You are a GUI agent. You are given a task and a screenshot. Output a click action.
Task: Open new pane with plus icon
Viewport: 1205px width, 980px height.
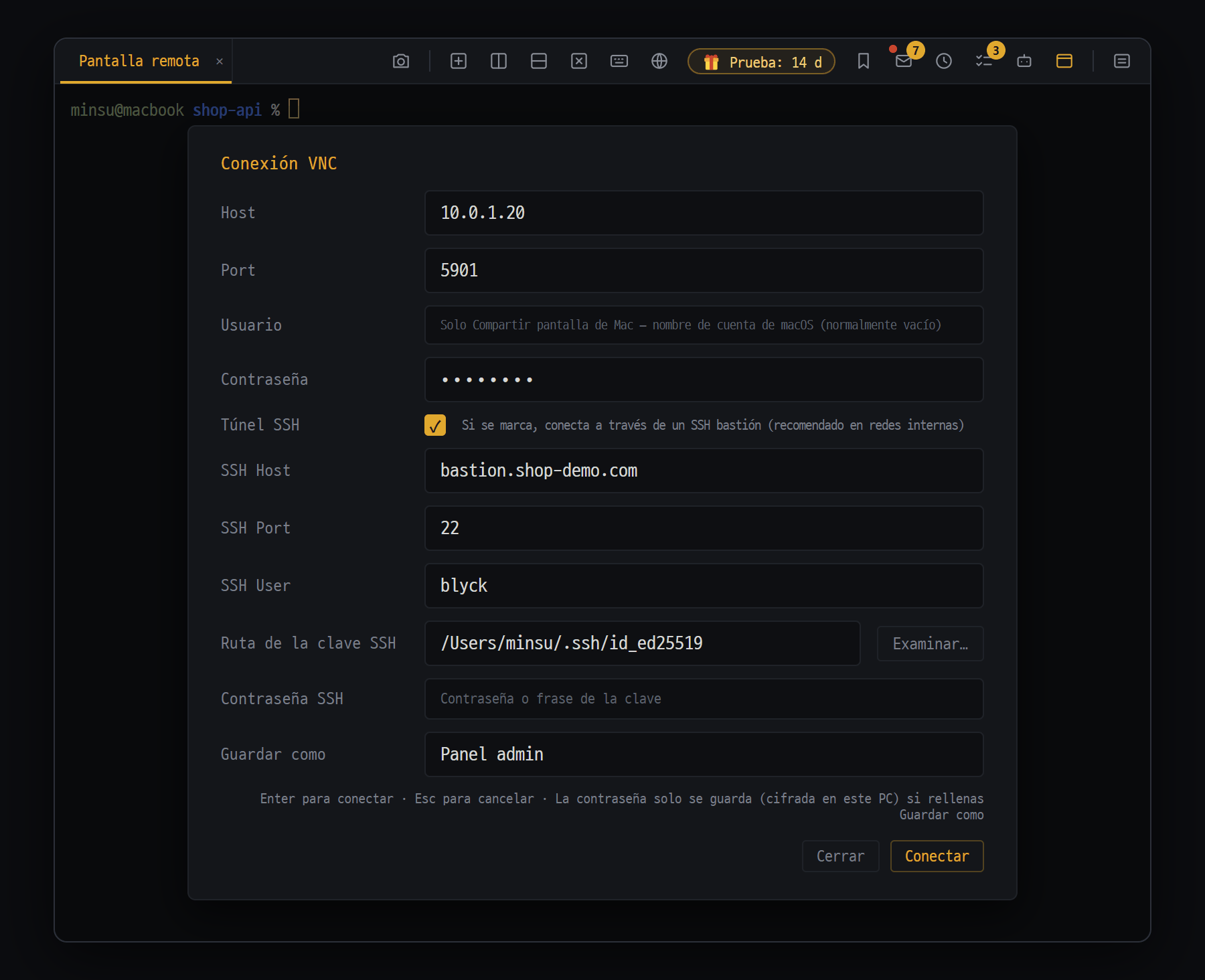pyautogui.click(x=459, y=62)
